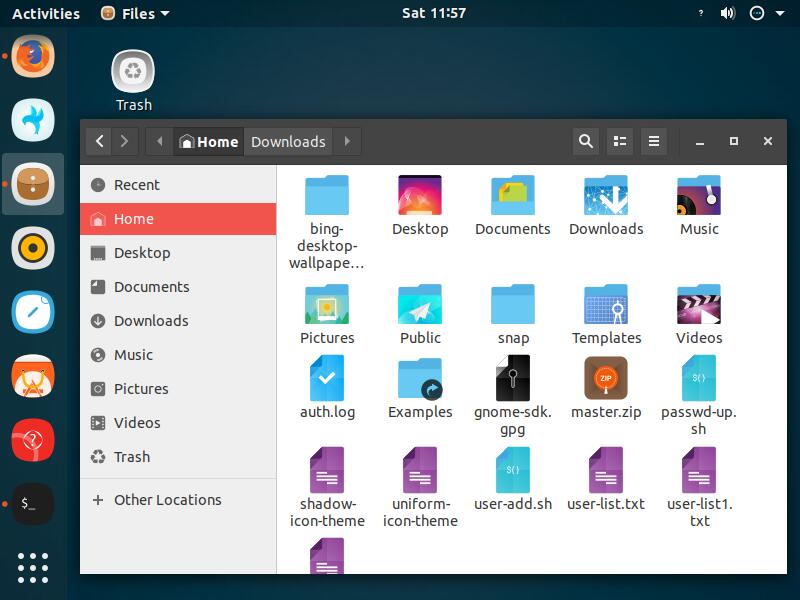
Task: Open the terminal from the dock
Action: (x=33, y=504)
